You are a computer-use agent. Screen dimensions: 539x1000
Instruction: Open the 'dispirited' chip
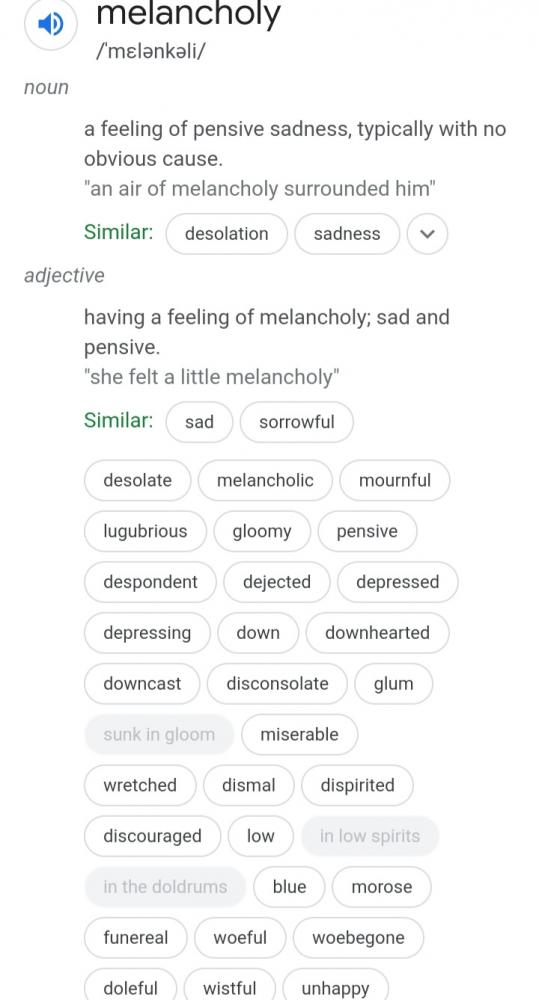[357, 785]
